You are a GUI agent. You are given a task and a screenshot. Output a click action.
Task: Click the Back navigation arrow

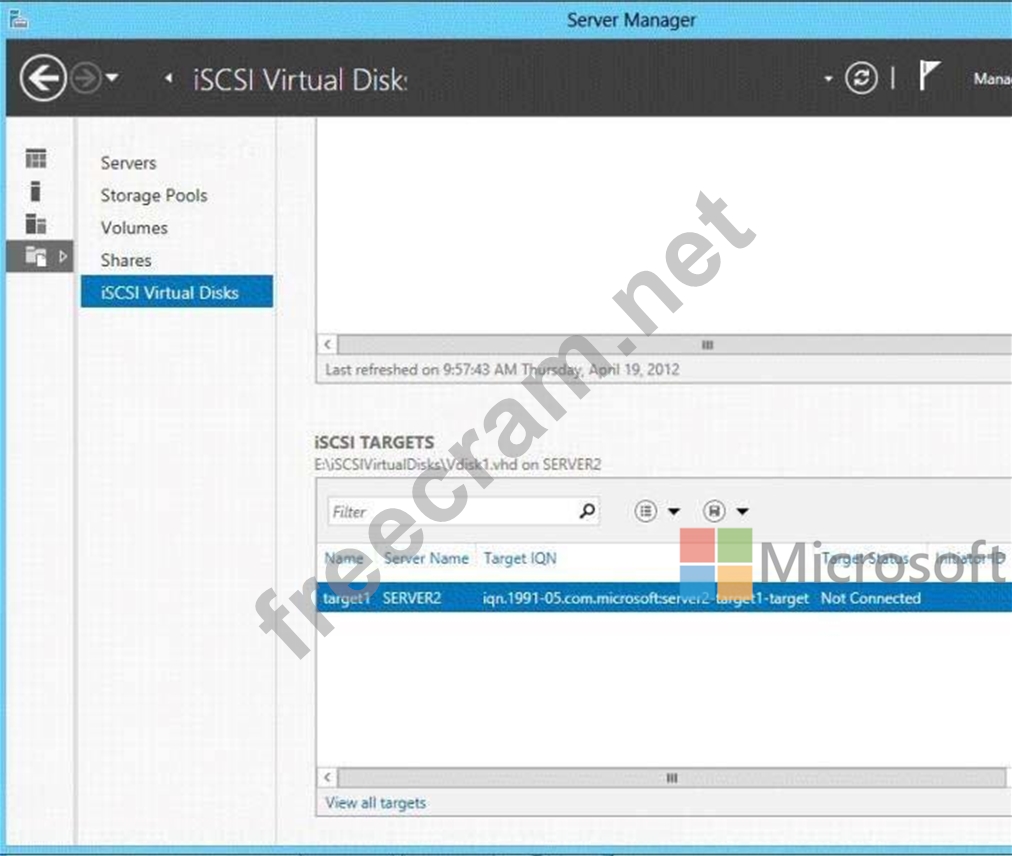tap(43, 78)
